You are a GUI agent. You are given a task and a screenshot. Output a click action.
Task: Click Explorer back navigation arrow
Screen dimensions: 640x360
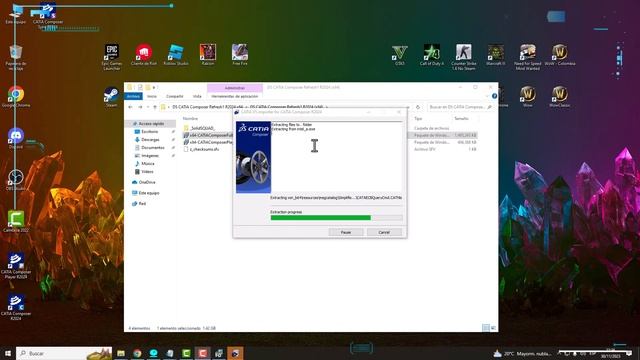click(131, 107)
